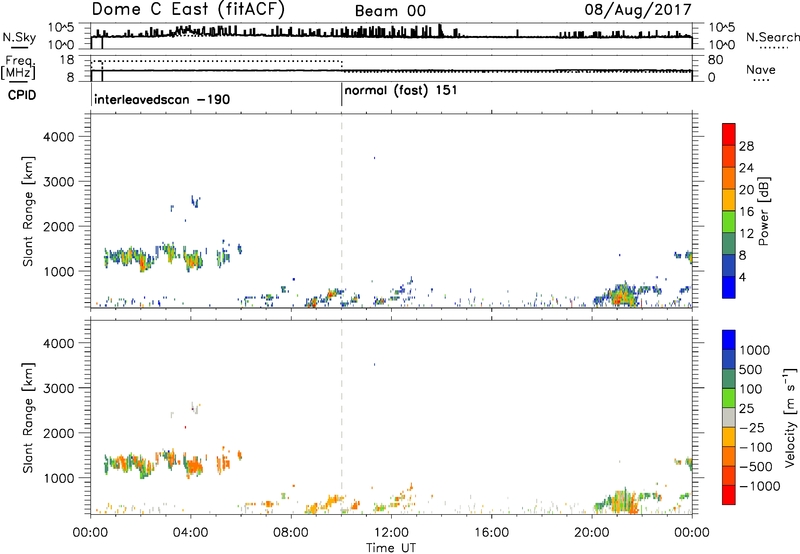Click the '28' tick on power scale
The image size is (800, 554).
746,146
